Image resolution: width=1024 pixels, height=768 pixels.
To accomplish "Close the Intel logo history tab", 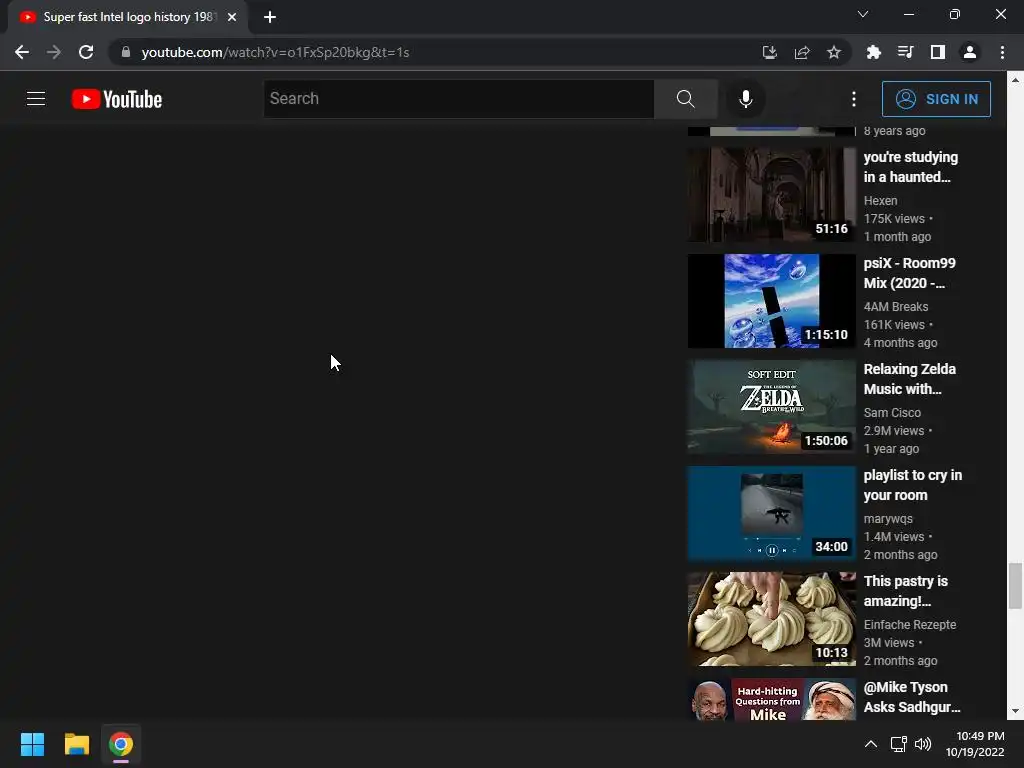I will click(232, 17).
